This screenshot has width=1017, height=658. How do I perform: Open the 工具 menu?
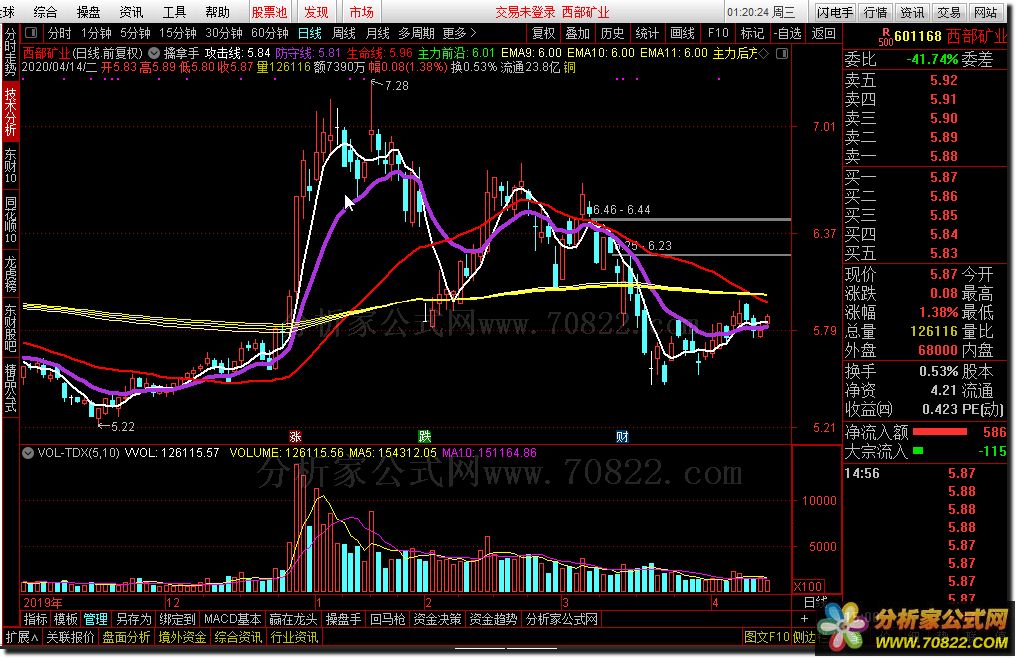174,12
